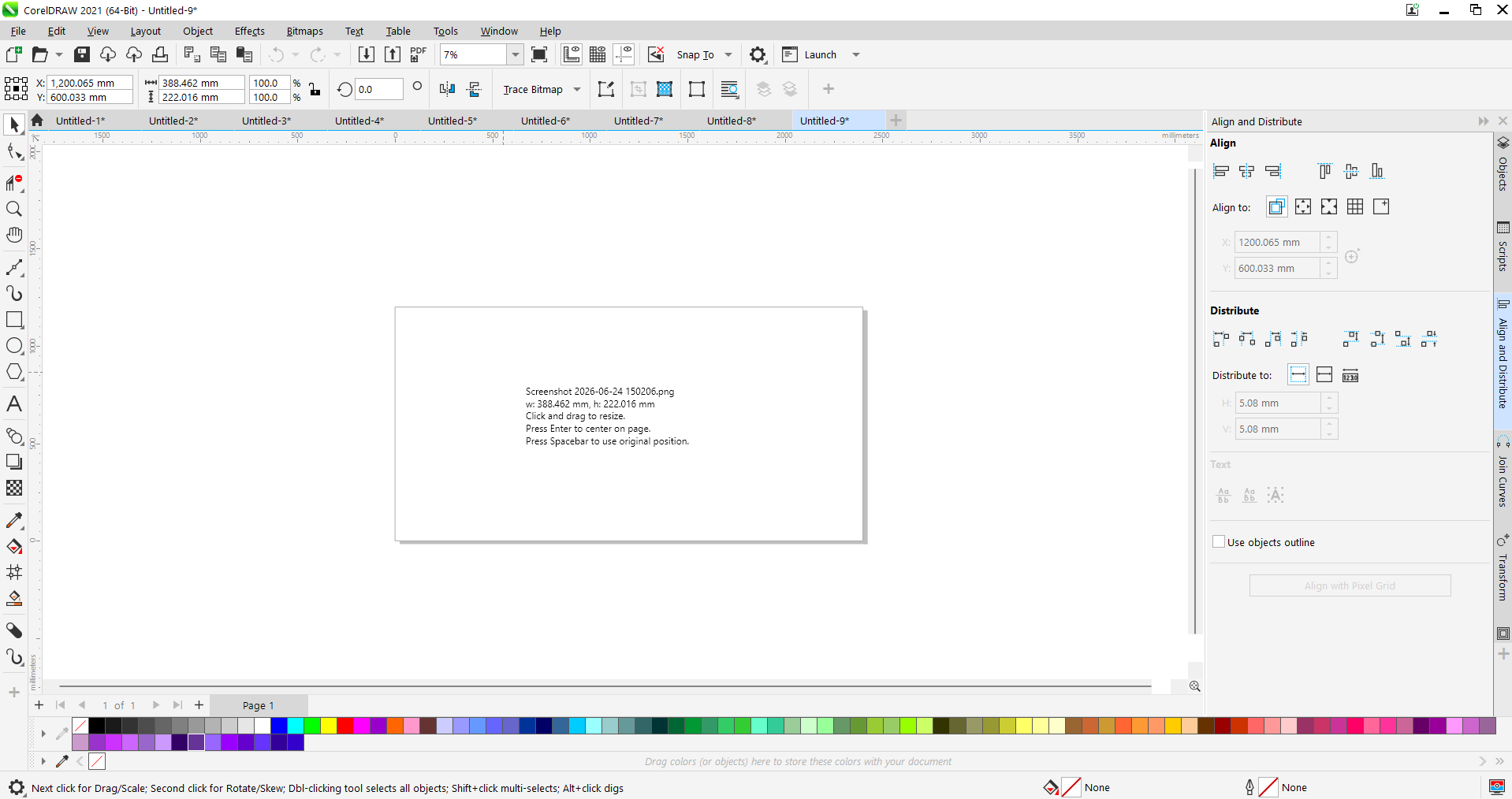Click Publish to PDF icon
Screen dimensions: 1512x799
419,54
